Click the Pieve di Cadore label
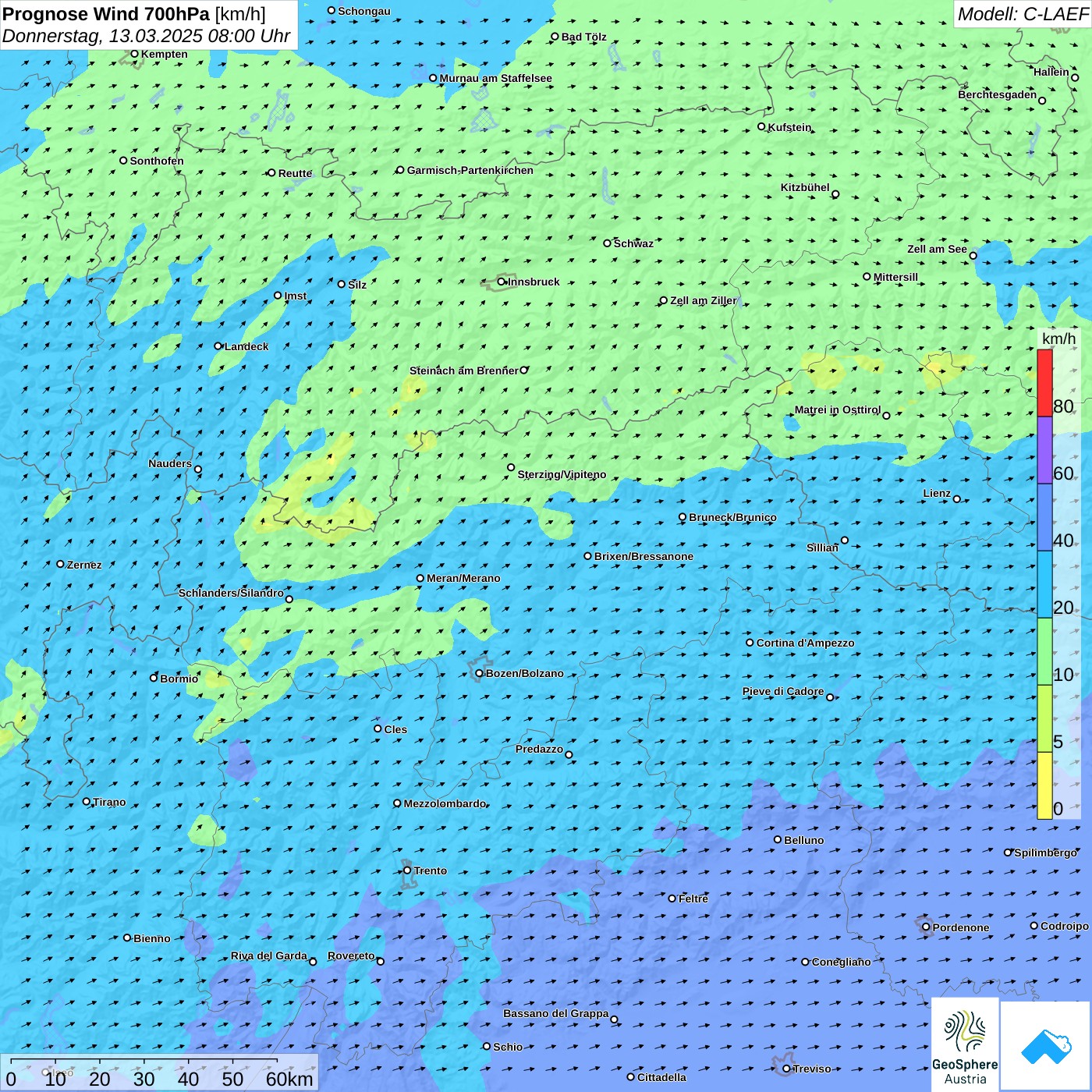1092x1092 pixels. (x=783, y=691)
